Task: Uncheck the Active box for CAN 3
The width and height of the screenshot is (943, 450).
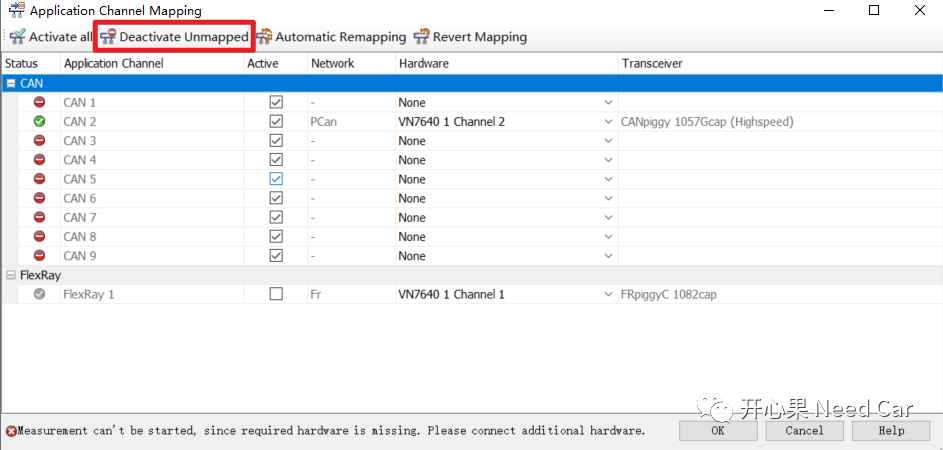Action: (276, 141)
